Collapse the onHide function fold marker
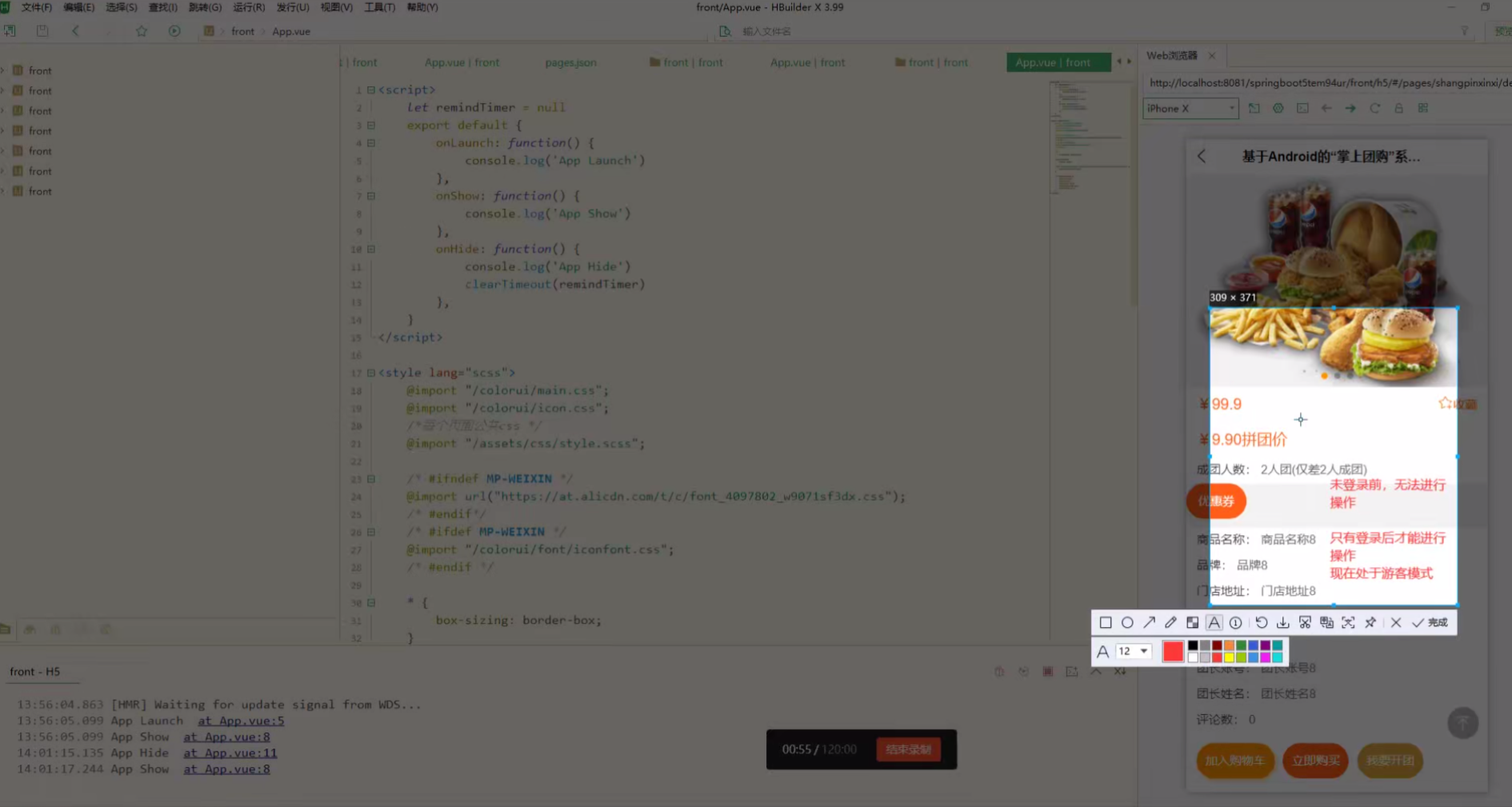This screenshot has width=1512, height=807. (370, 249)
